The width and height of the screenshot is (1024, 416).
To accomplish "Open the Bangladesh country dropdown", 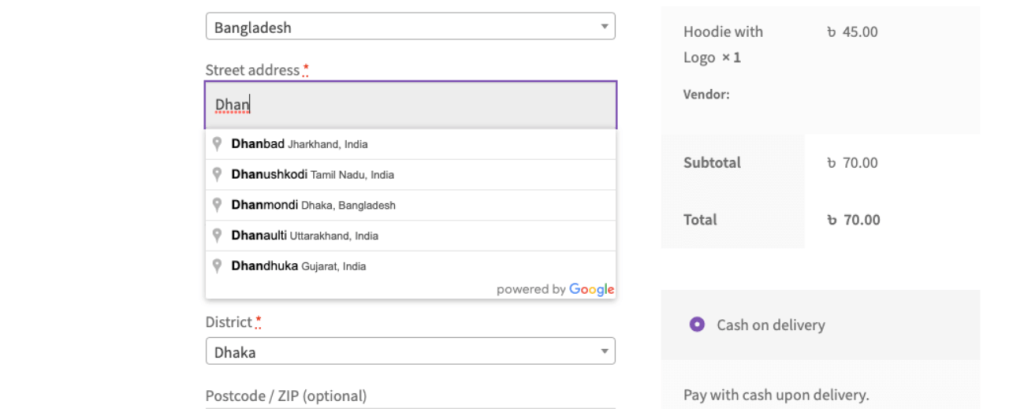I will tap(410, 27).
